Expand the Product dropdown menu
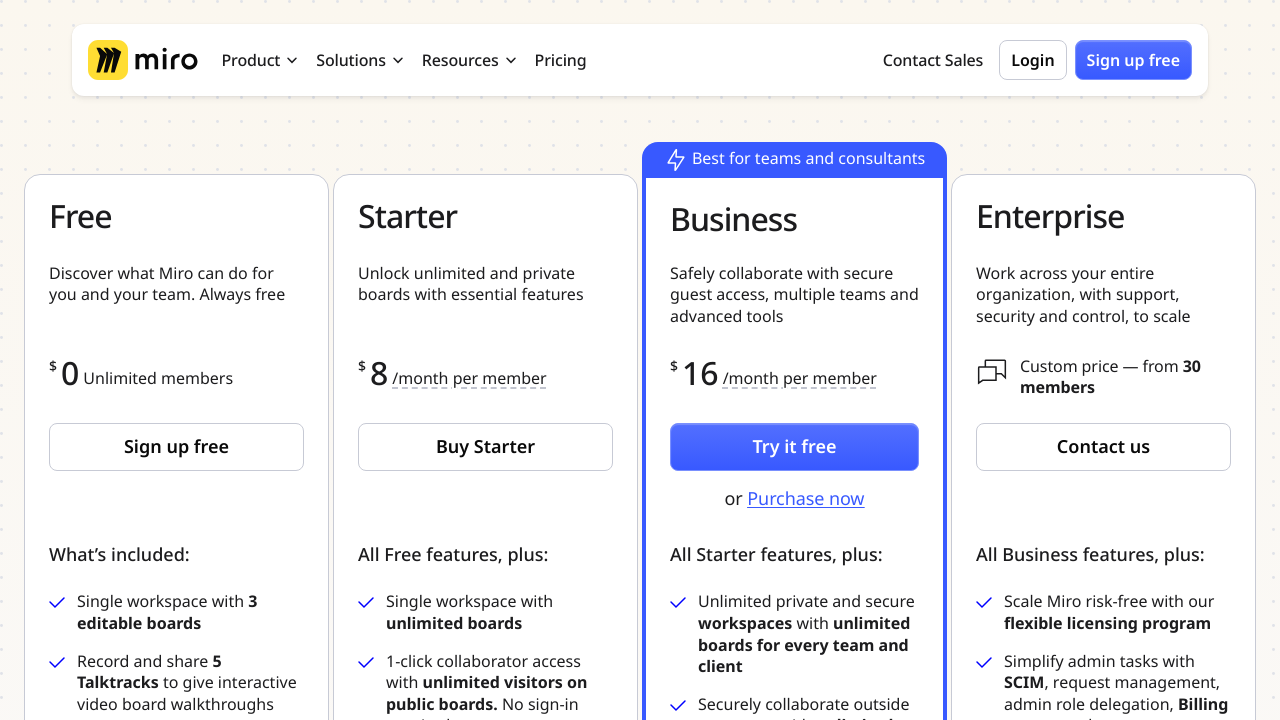This screenshot has width=1280, height=720. (259, 60)
